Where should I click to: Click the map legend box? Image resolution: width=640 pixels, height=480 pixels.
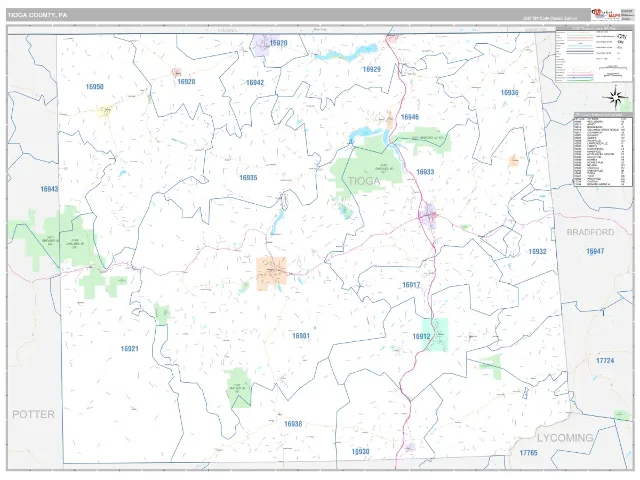[594, 54]
